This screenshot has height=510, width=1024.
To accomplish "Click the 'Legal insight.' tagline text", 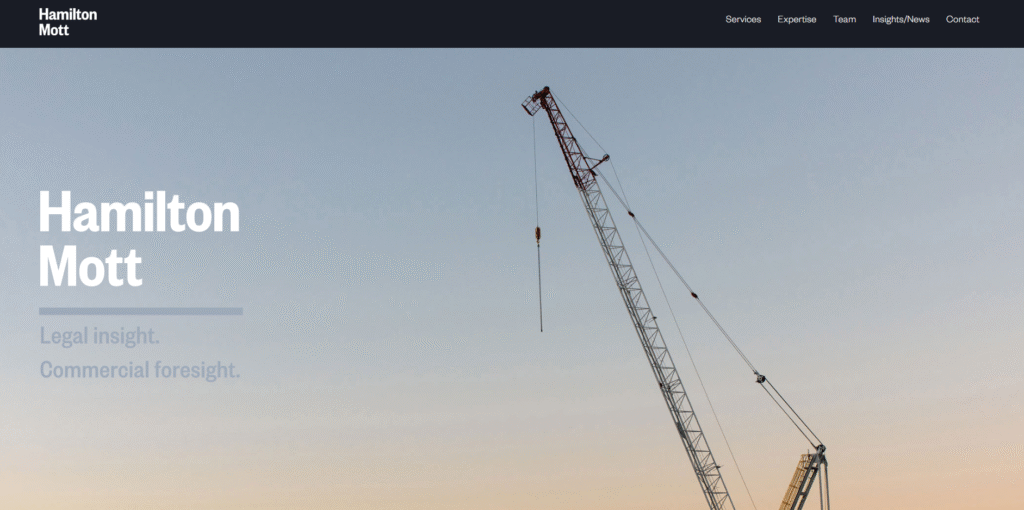I will tap(100, 336).
